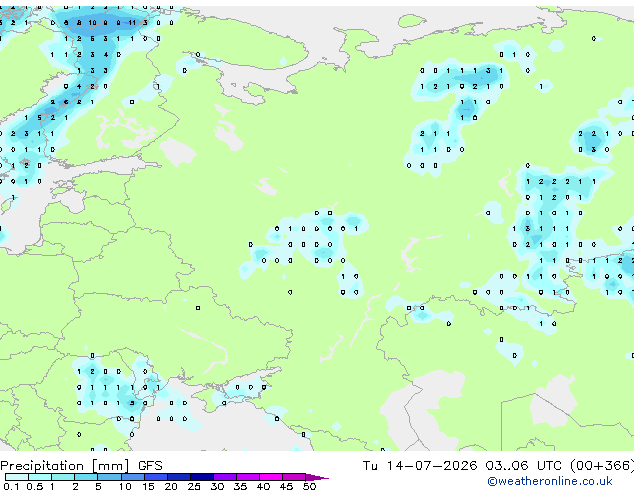Select the legend swatch between 10 and 15 mm
Screen dimensions: 634x490
pyautogui.click(x=132, y=477)
